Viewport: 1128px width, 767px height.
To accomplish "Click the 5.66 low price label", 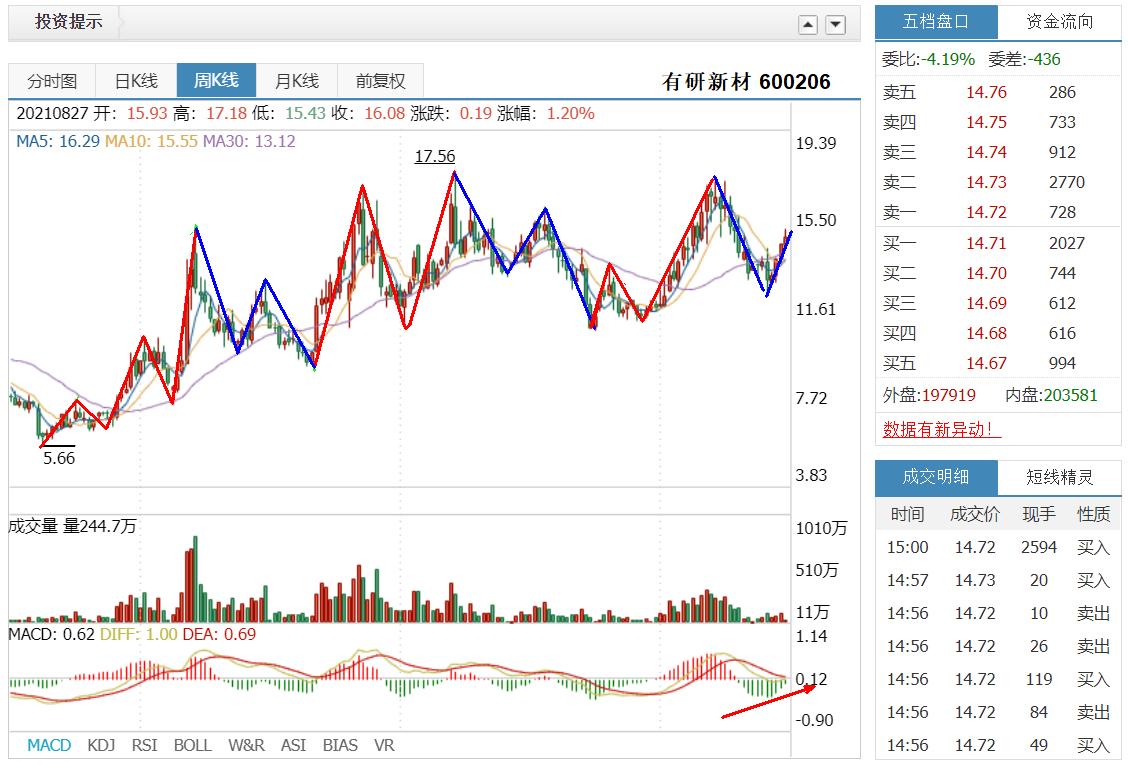I will coord(59,458).
